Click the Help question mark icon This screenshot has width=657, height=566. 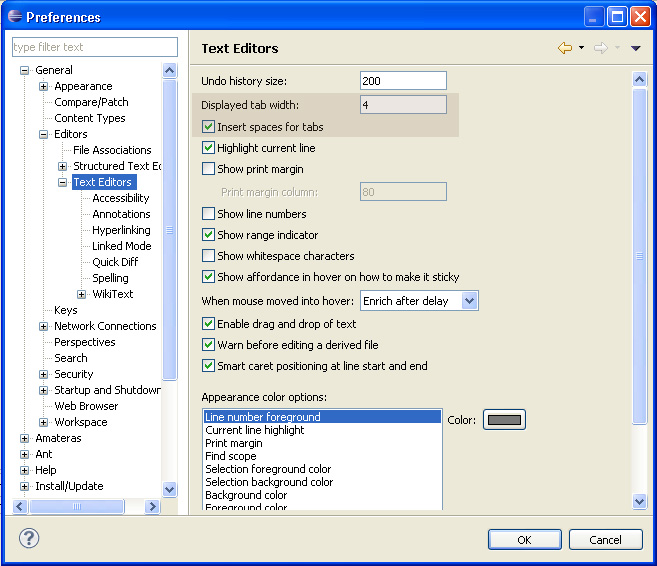29,538
